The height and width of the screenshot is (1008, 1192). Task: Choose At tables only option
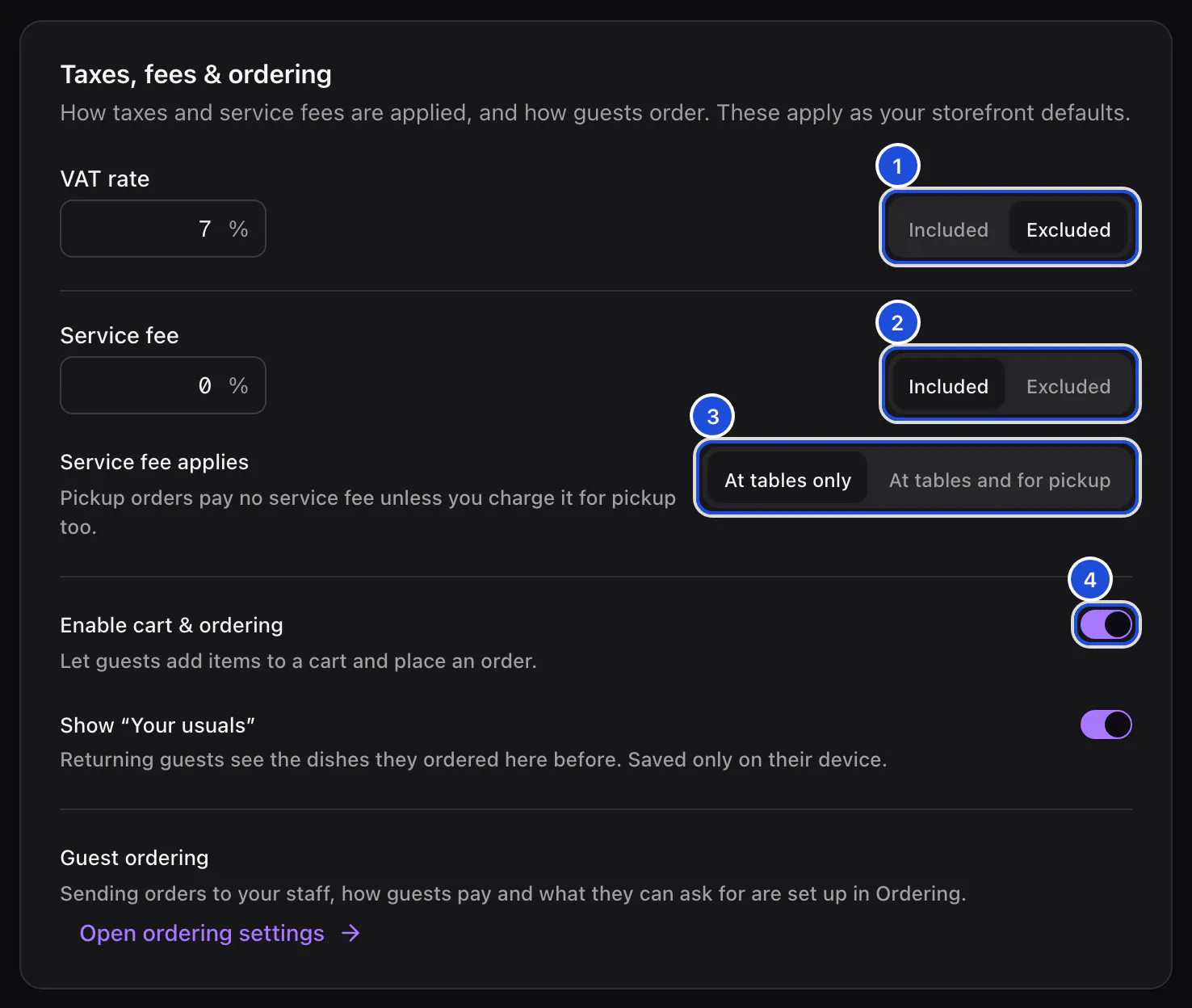point(787,480)
